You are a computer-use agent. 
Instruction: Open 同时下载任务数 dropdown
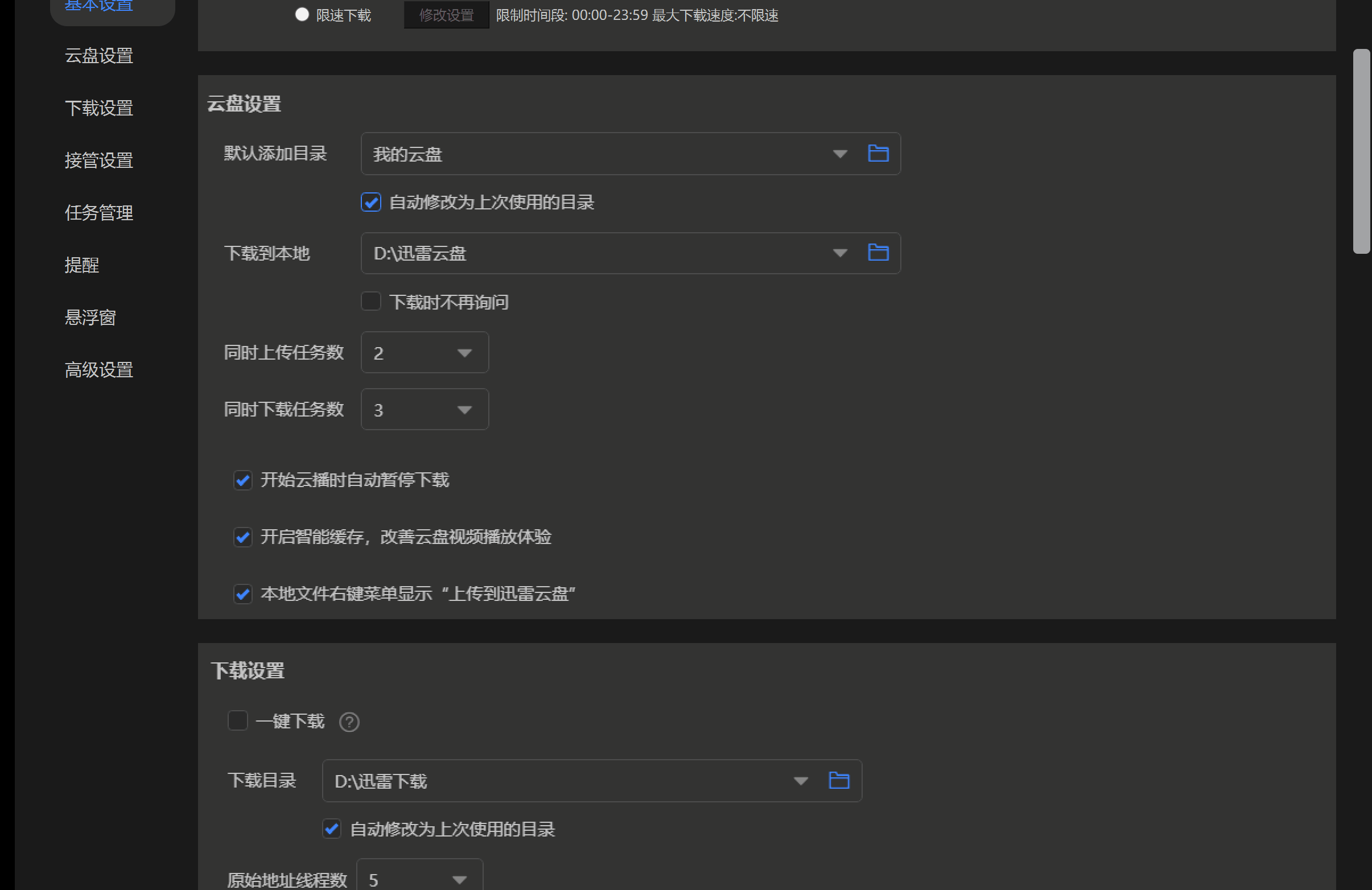point(464,410)
